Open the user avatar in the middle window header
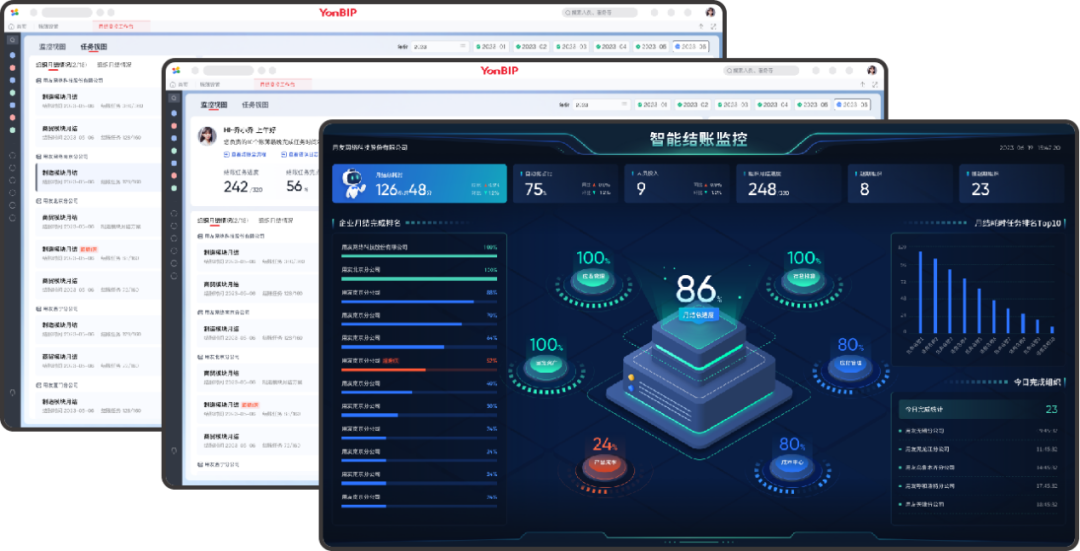The width and height of the screenshot is (1080, 551). pos(872,70)
